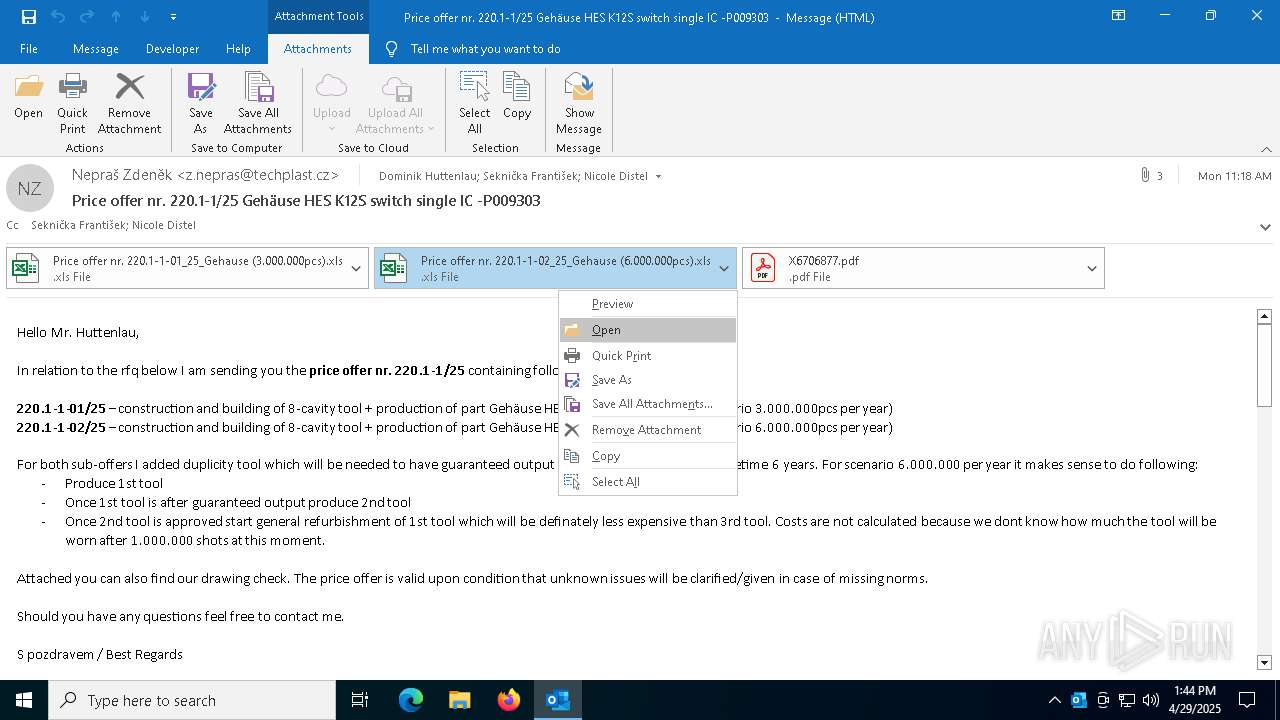Click the NZ sender avatar
The width and height of the screenshot is (1280, 720).
pos(30,188)
